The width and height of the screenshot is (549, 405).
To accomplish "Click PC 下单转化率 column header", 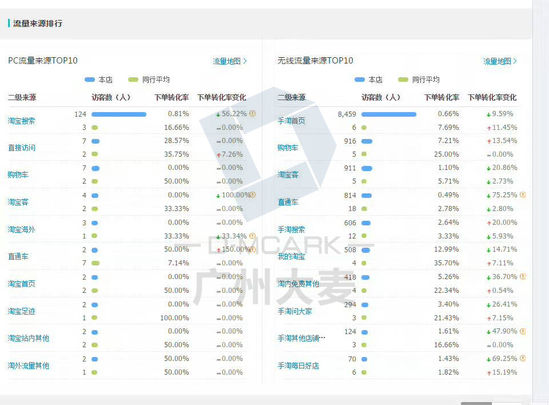I will [172, 97].
